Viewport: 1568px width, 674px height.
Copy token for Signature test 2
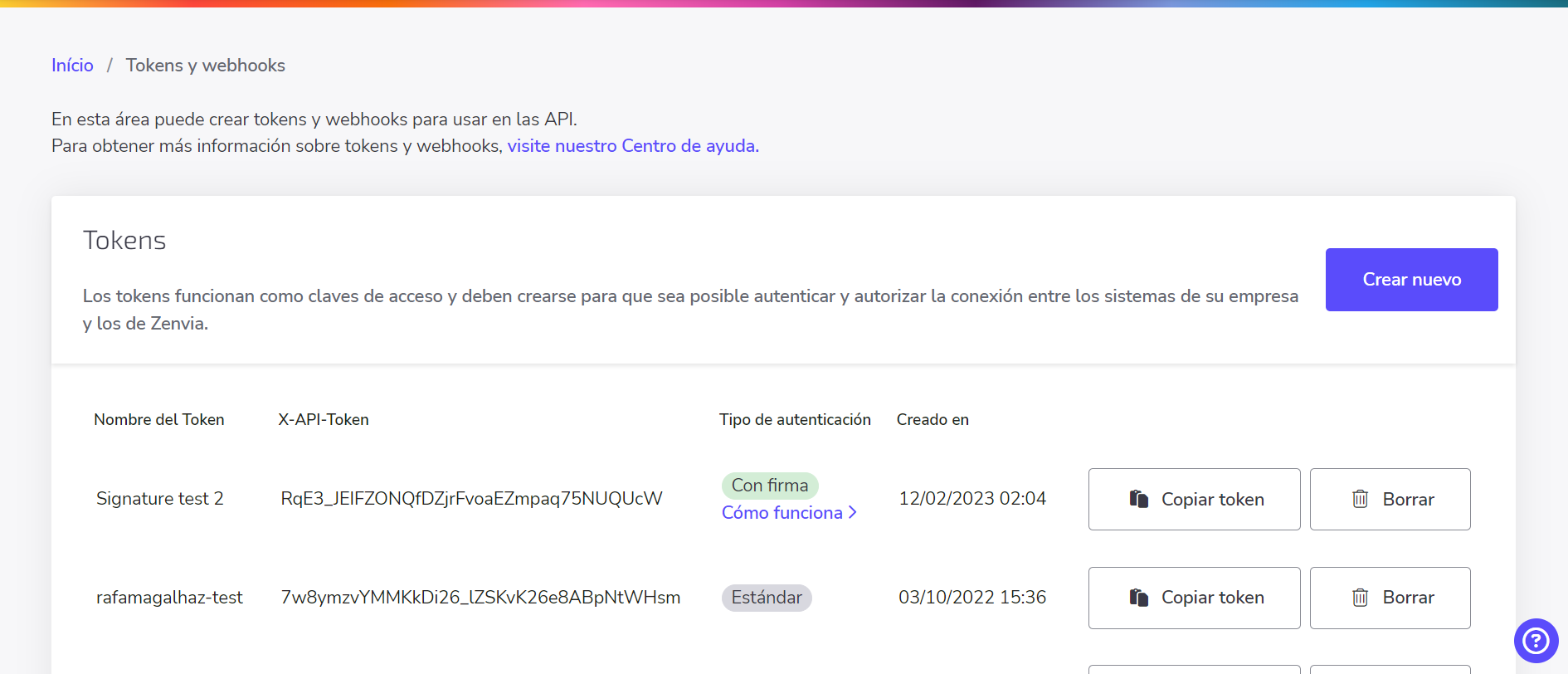pyautogui.click(x=1194, y=499)
